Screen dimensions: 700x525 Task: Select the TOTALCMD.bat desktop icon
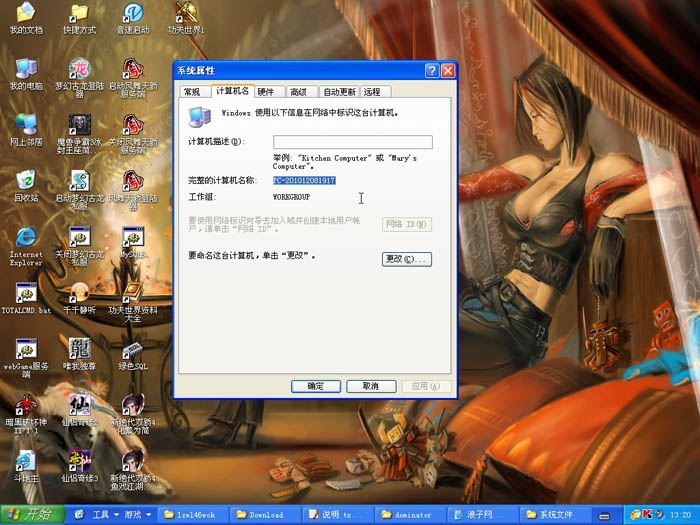point(26,294)
